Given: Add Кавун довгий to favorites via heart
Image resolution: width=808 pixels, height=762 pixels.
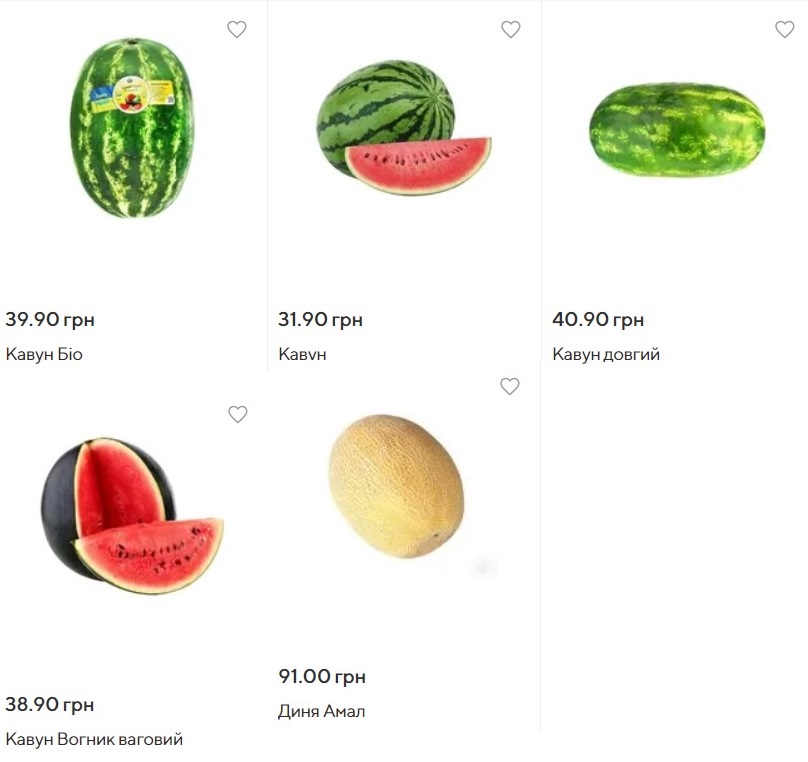Looking at the screenshot, I should click(785, 30).
